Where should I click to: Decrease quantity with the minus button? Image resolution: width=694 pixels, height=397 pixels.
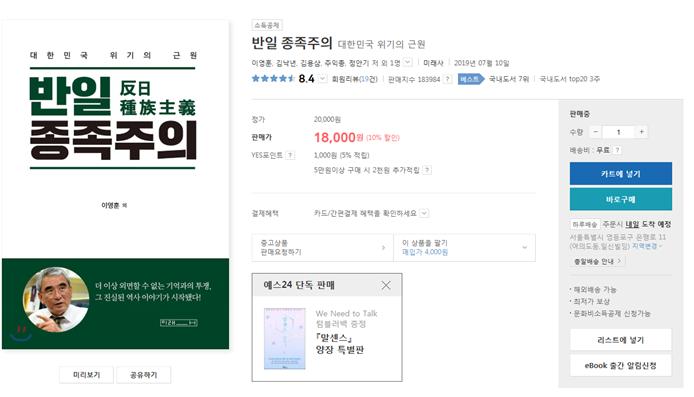pyautogui.click(x=596, y=132)
